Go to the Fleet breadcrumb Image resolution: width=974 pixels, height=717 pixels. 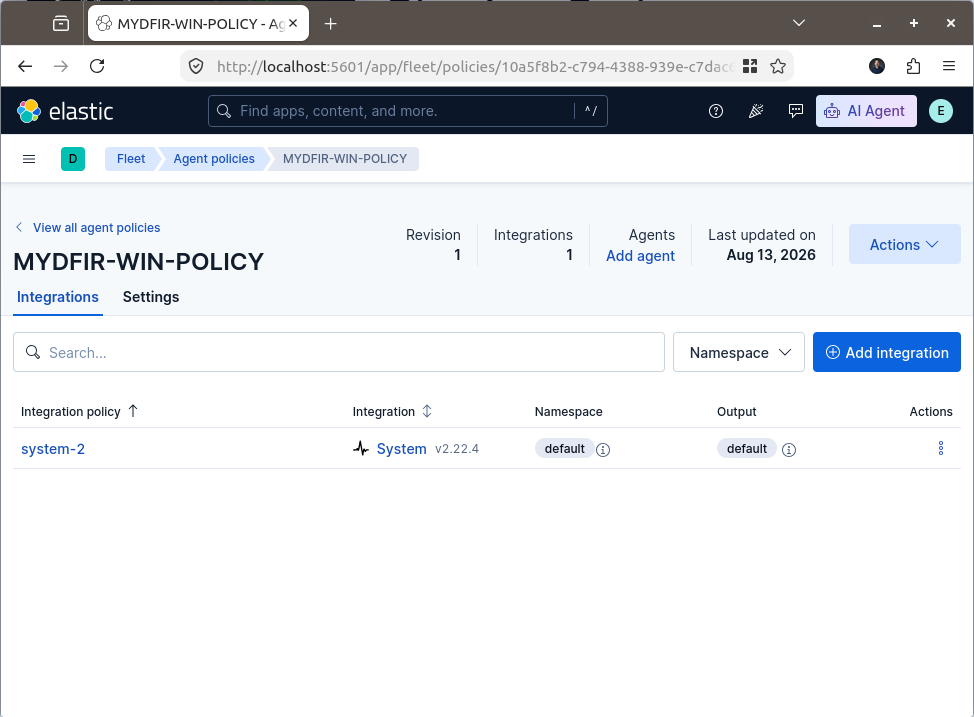[130, 159]
